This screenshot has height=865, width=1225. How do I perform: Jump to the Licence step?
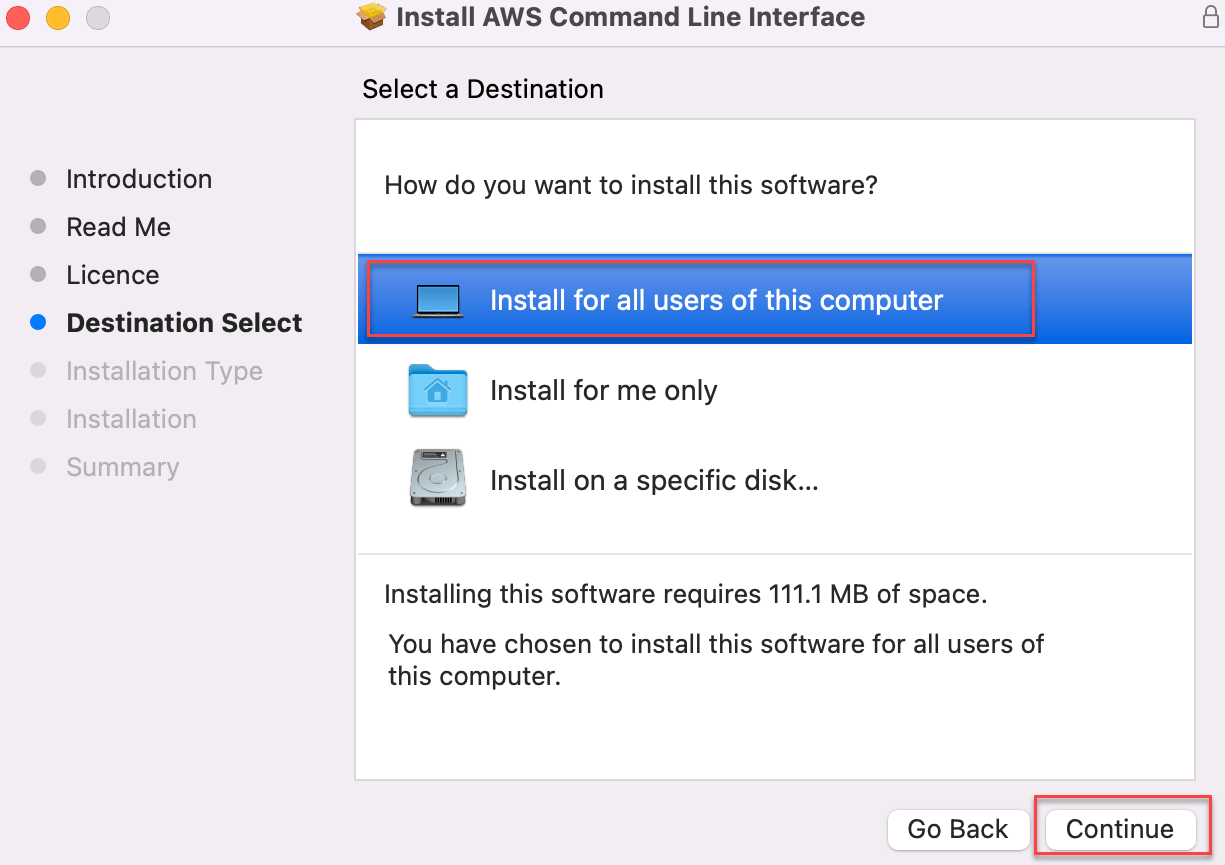[x=112, y=275]
